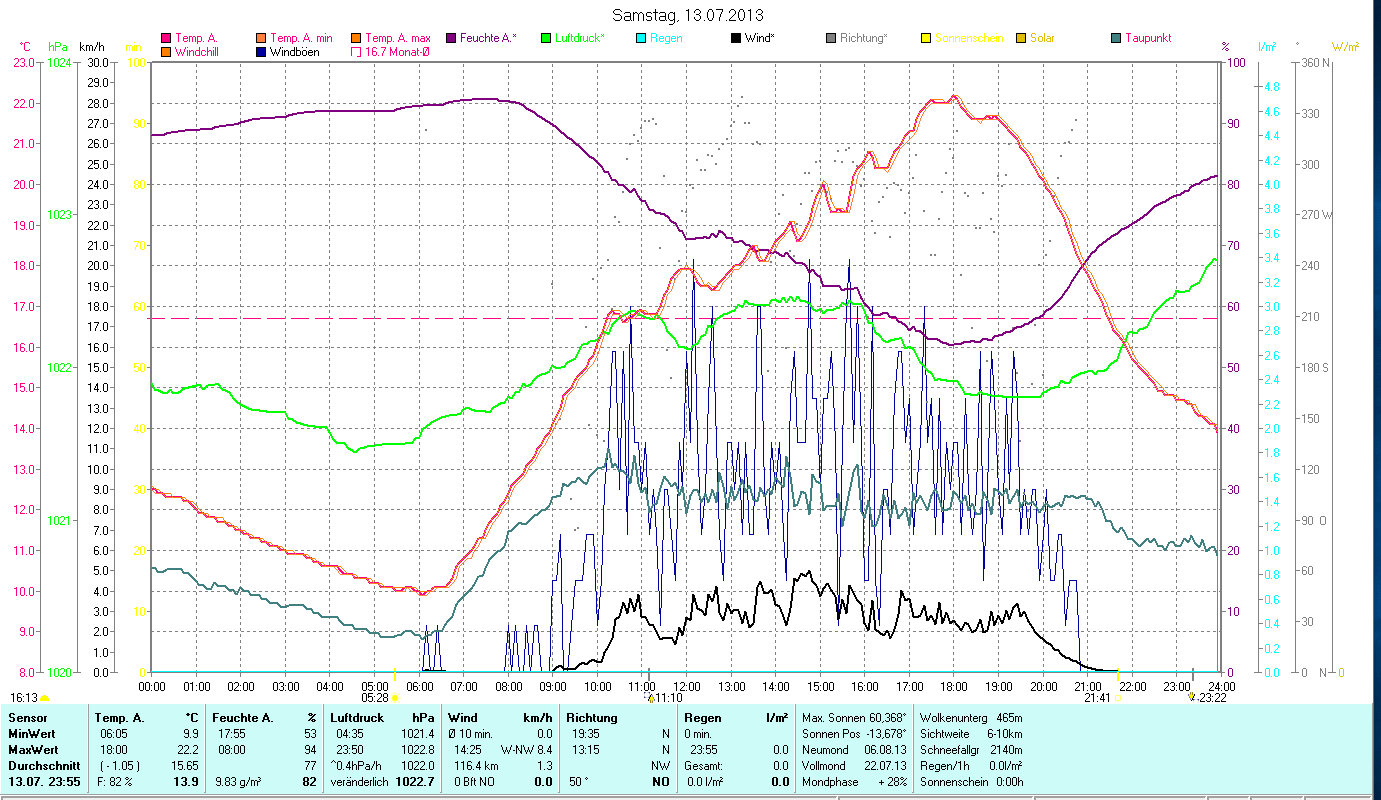Screen dimensions: 1381x800
Task: Click the MinWert row label
Action: tap(32, 735)
